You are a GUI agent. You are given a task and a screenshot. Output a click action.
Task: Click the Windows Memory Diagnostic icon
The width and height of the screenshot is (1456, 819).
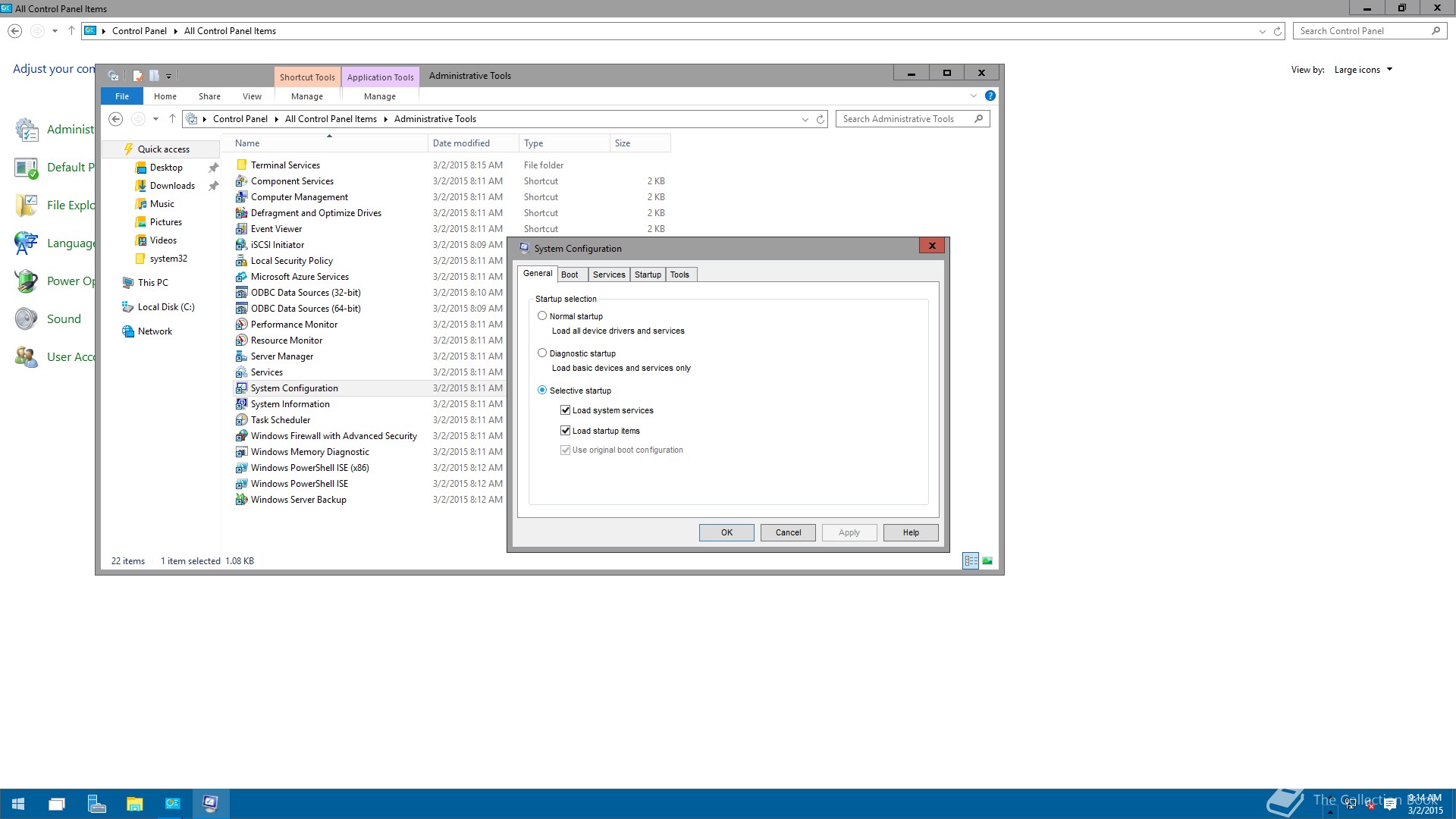pos(241,452)
